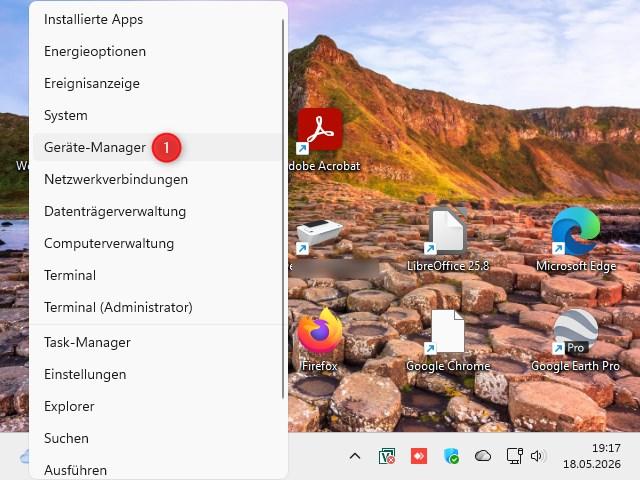Open Google Chrome desktop shortcut
Screen dimensions: 640x480
(x=448, y=340)
